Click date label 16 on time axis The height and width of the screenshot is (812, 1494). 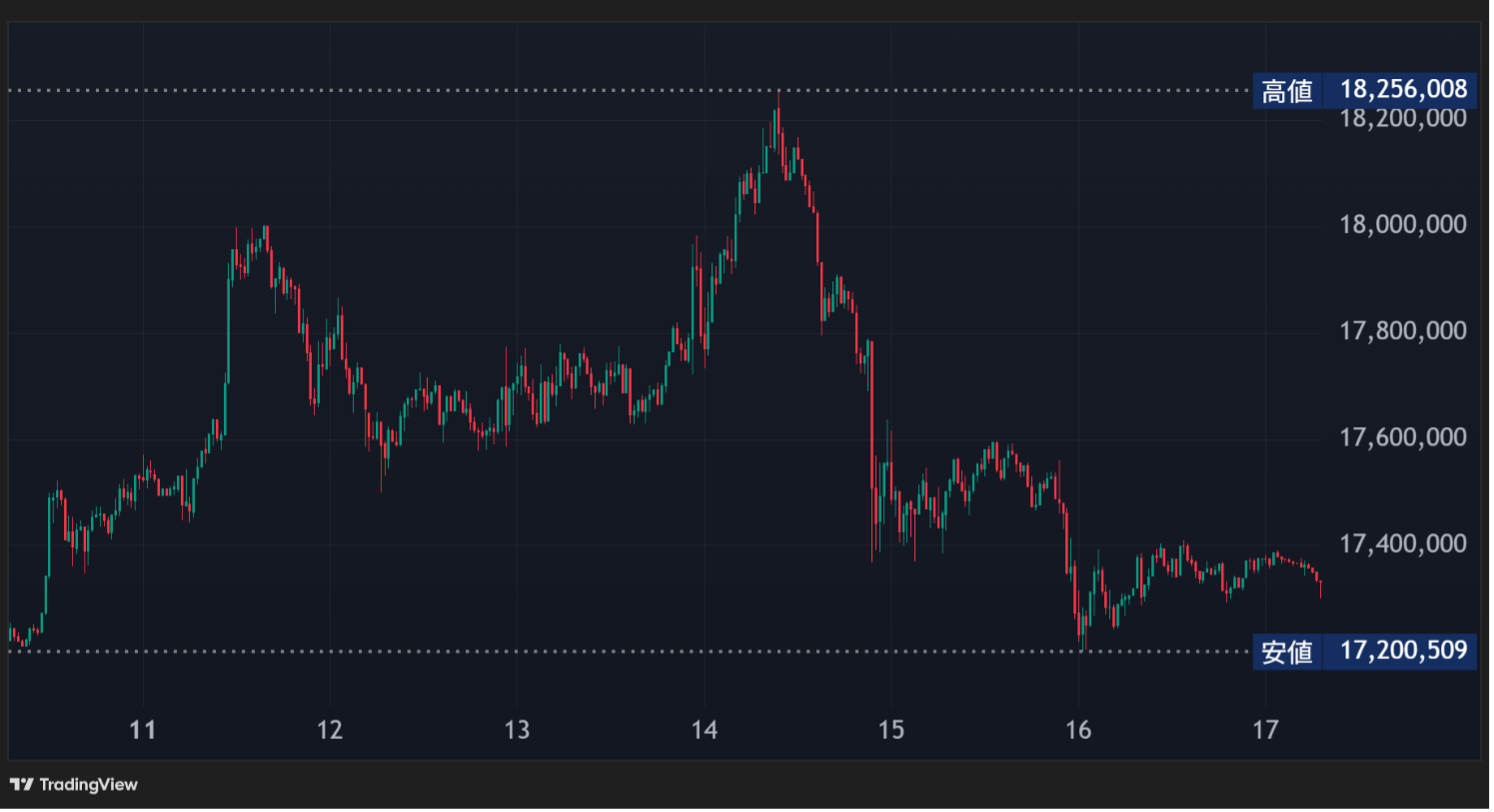1078,730
